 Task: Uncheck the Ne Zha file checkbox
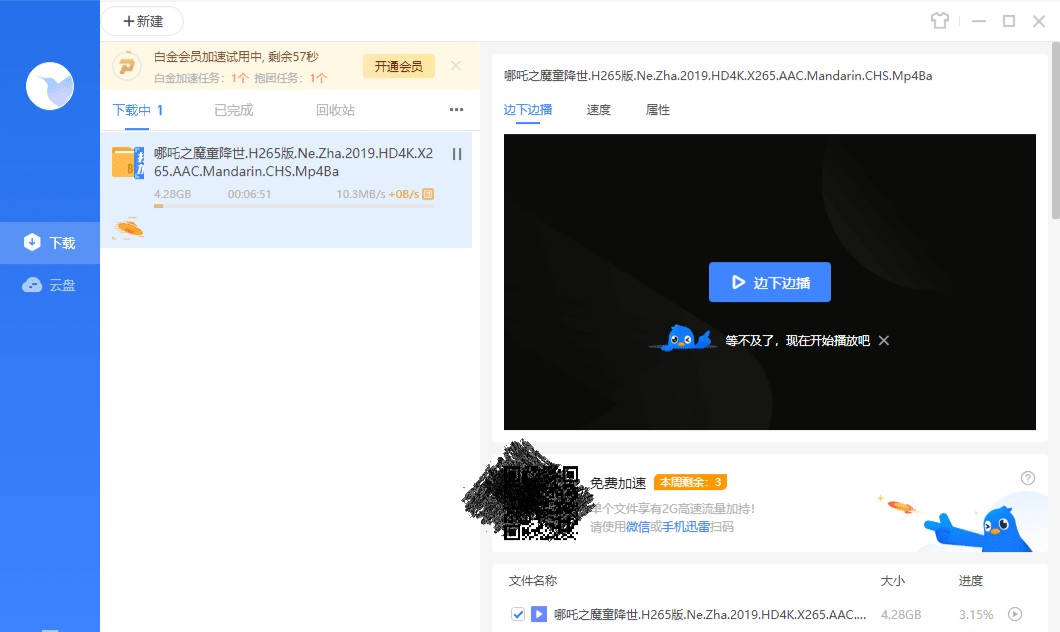(x=517, y=614)
